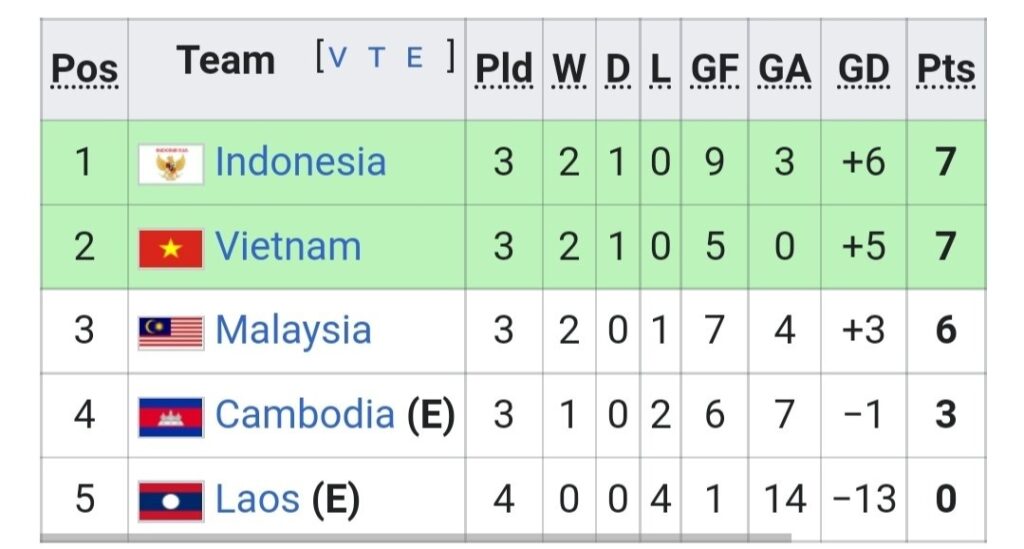
Task: Open the Cambodia team link
Action: (305, 415)
